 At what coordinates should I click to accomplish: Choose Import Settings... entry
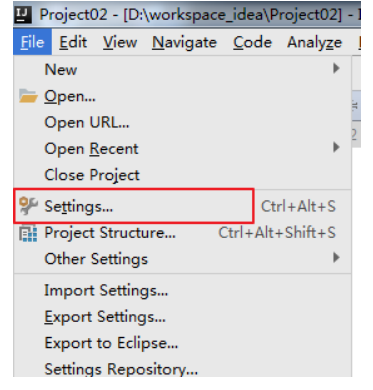(x=182, y=290)
